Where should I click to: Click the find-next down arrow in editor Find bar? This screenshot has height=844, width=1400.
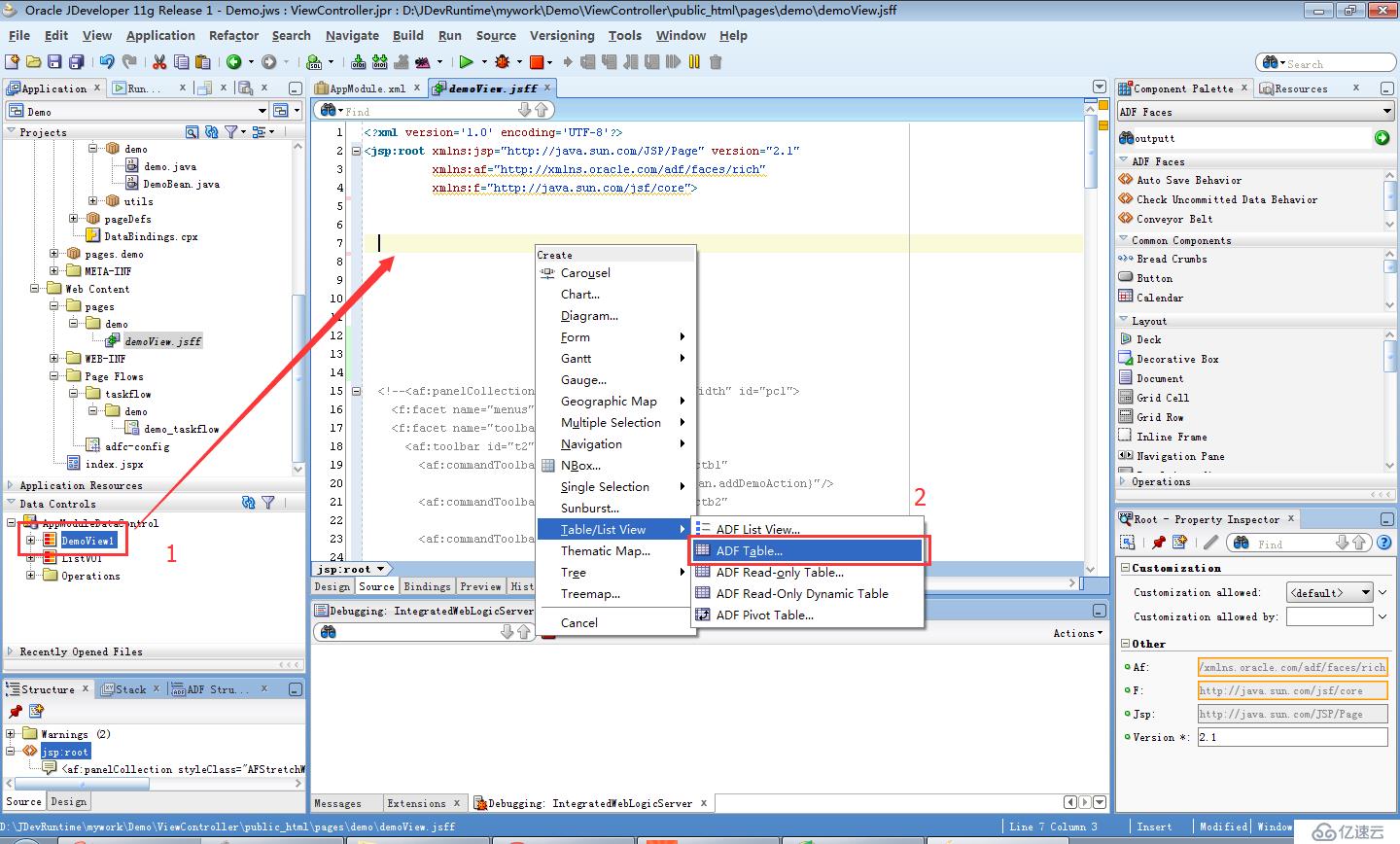(x=526, y=110)
